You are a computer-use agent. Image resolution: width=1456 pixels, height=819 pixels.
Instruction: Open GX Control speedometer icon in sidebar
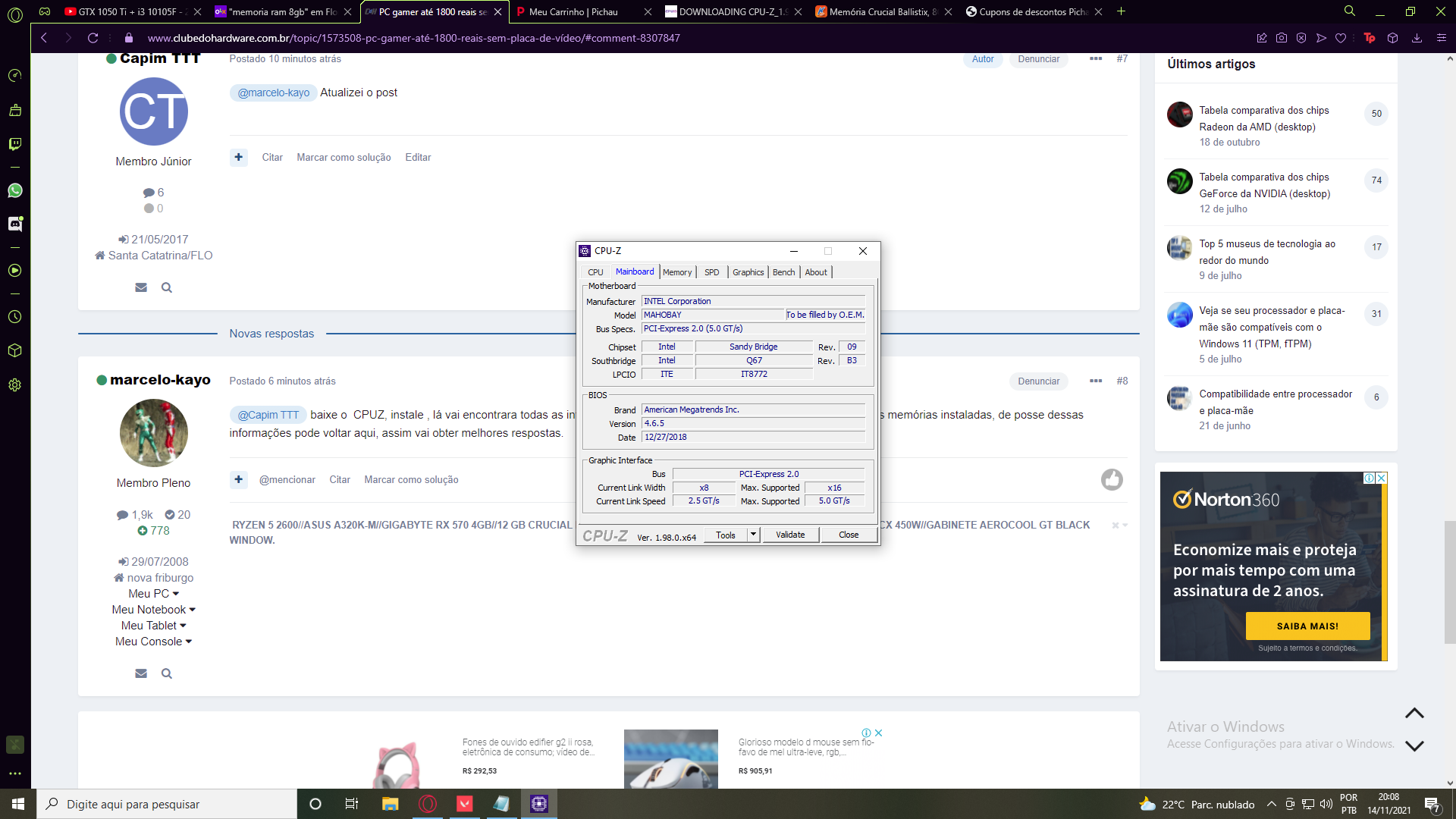coord(14,75)
